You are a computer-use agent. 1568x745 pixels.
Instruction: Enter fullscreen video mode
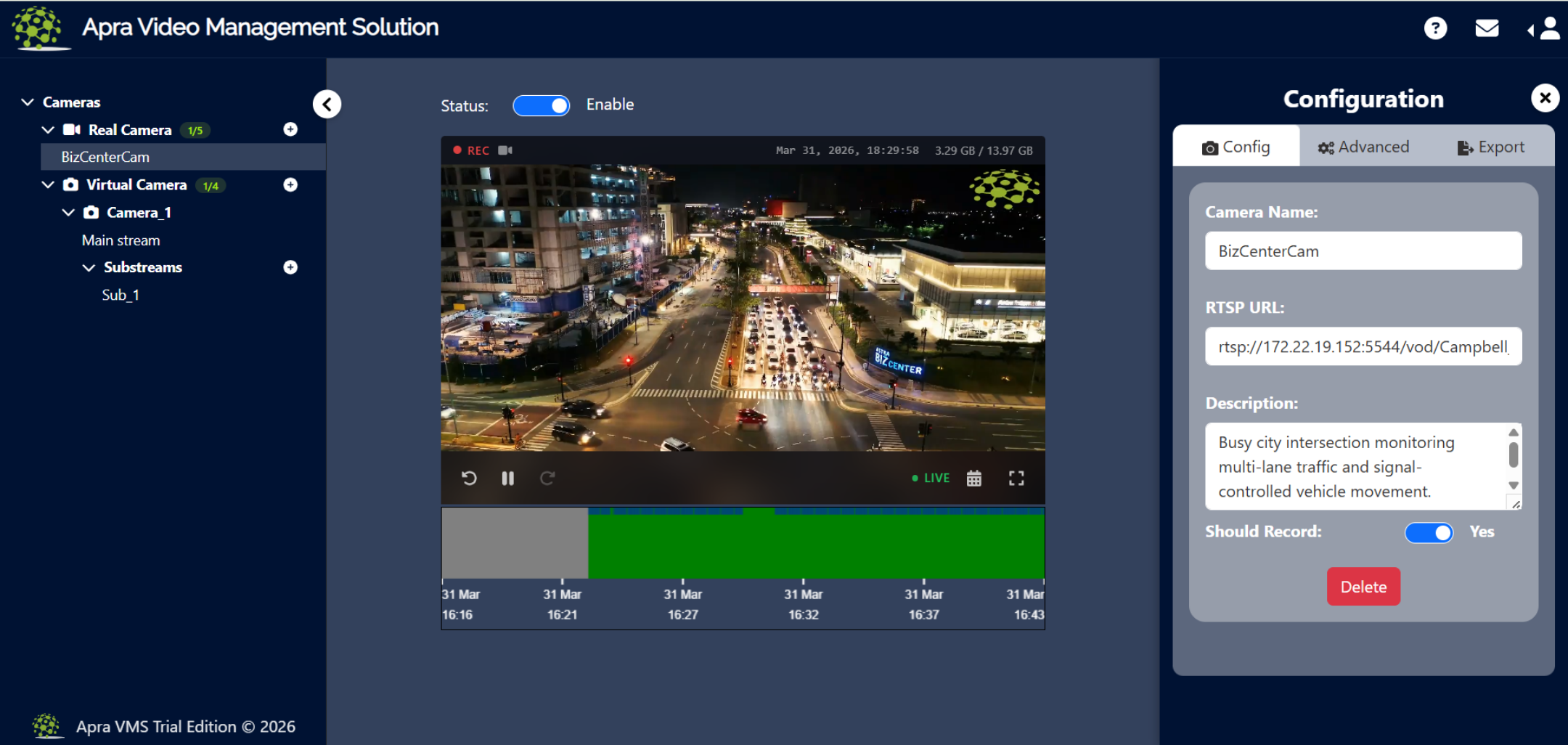1016,478
